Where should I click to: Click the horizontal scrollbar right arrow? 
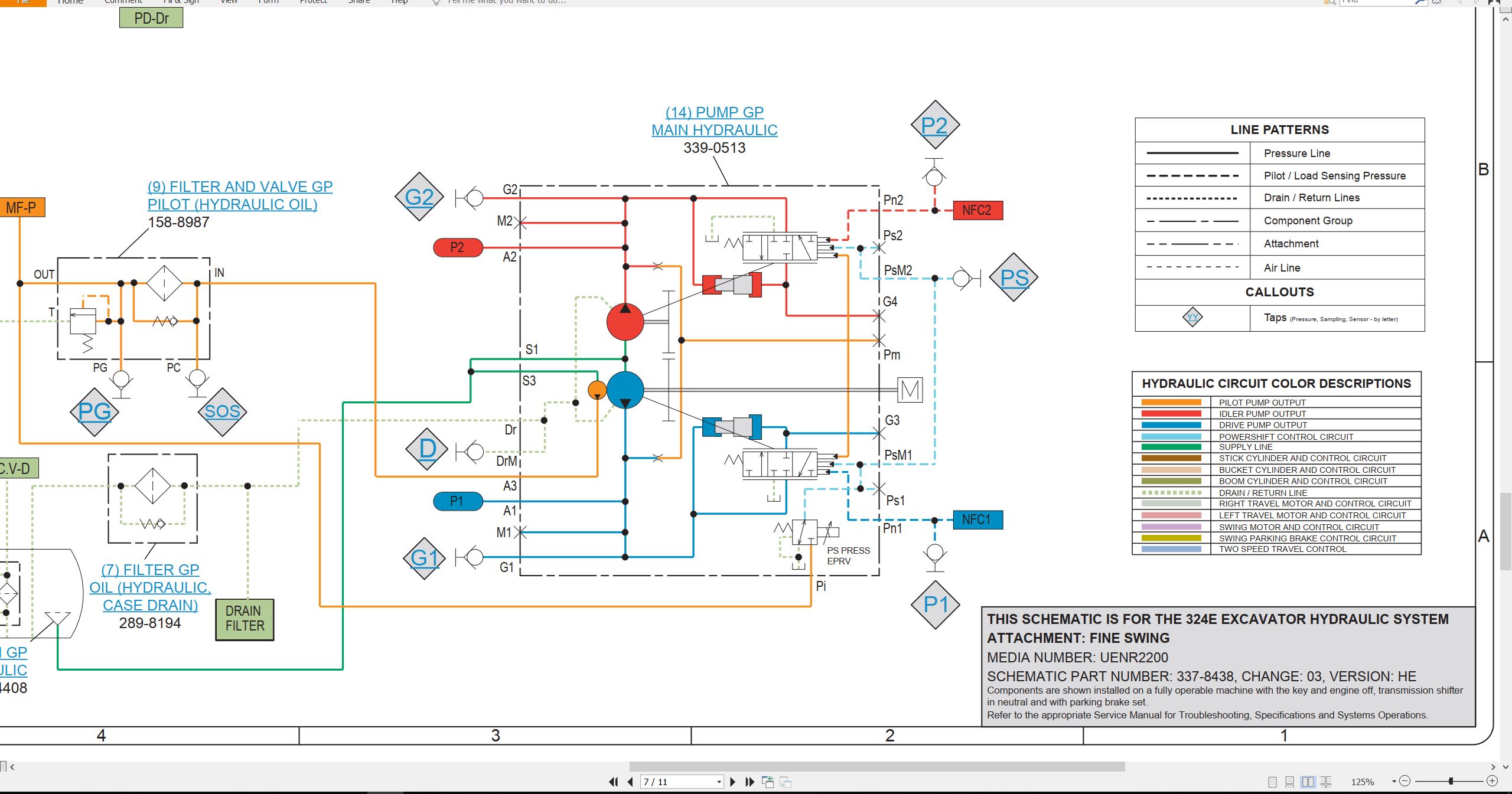pyautogui.click(x=1493, y=767)
